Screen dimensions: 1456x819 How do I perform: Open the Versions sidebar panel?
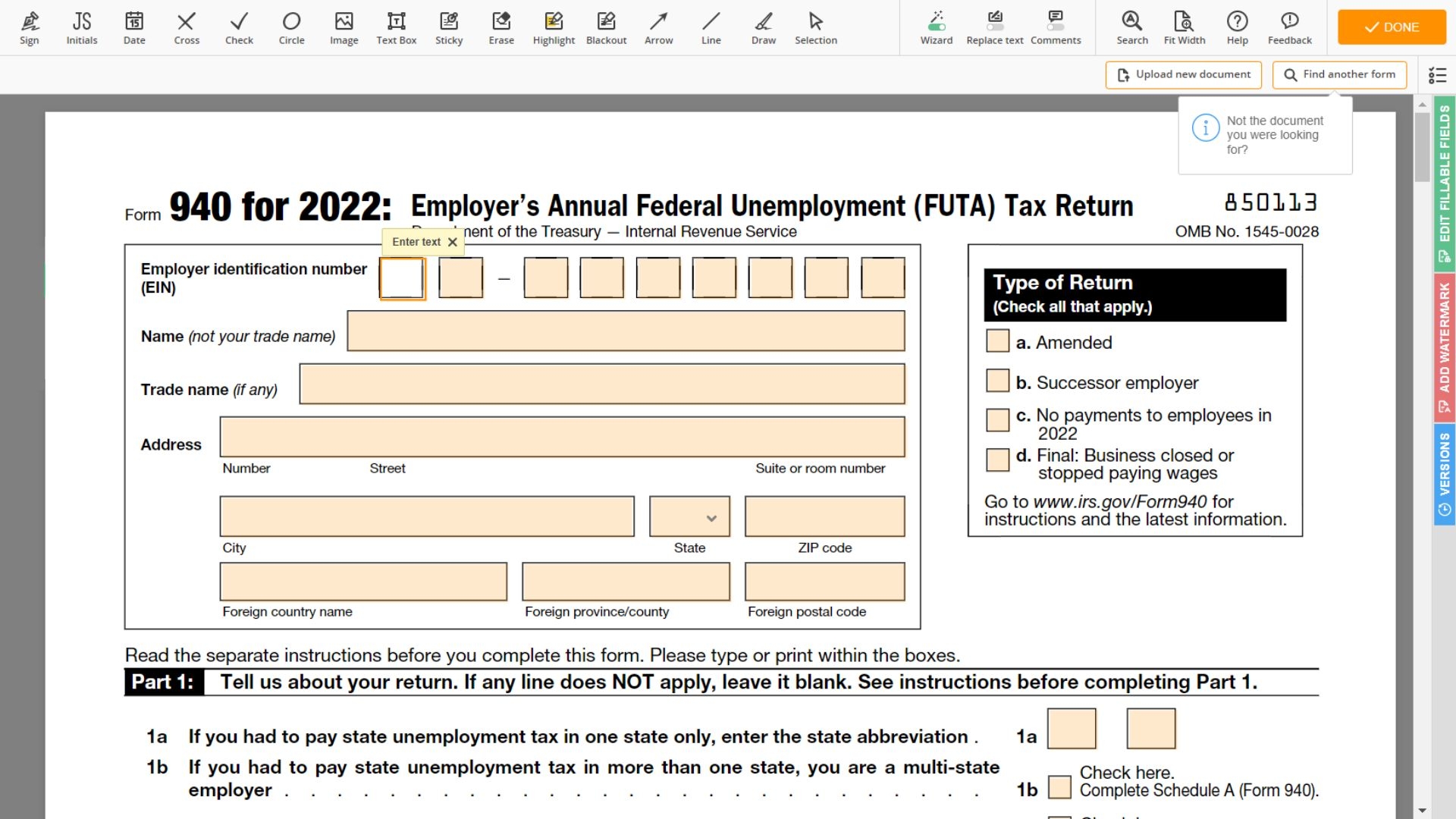point(1445,463)
